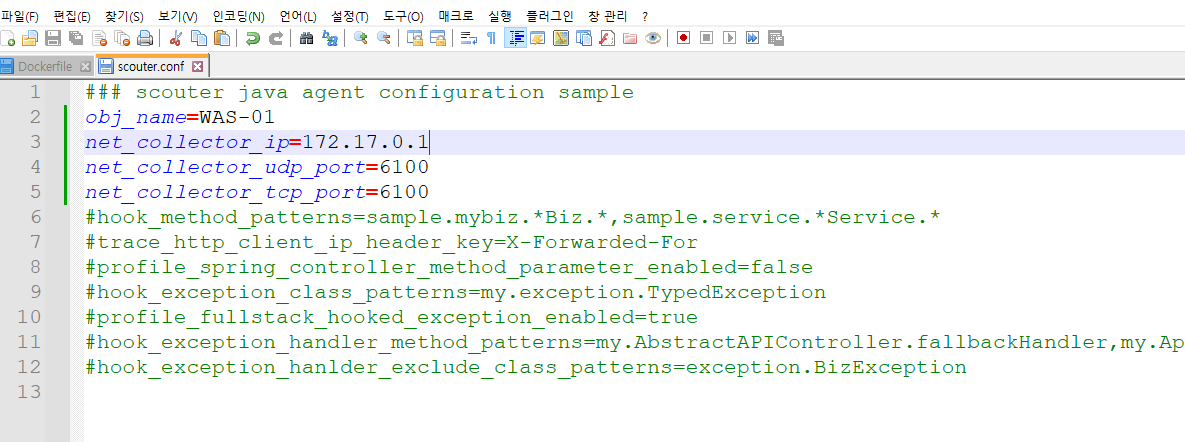1185x442 pixels.
Task: Click the Close All documents icon
Action: tap(122, 38)
